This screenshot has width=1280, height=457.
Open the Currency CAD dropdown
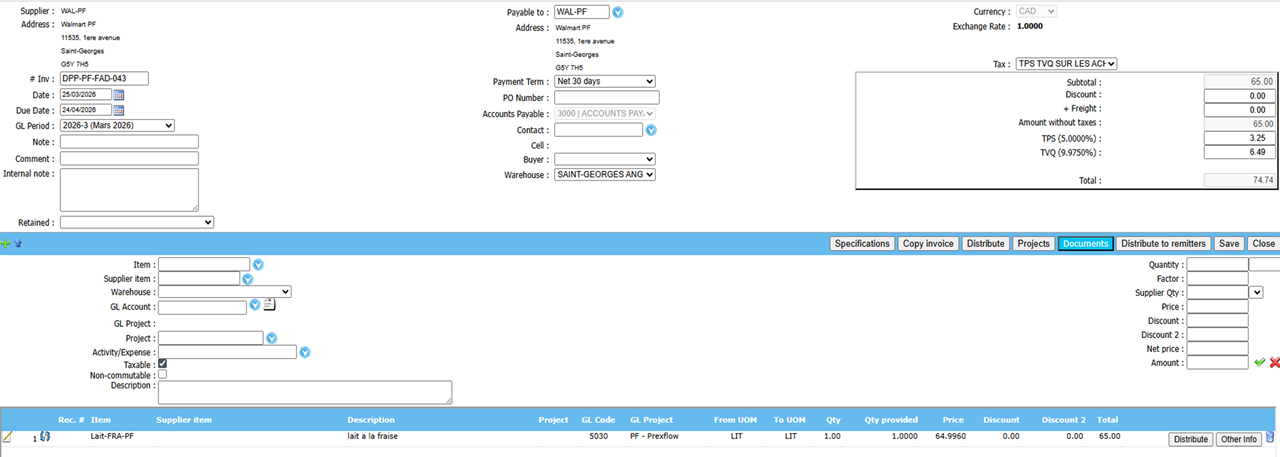[x=1037, y=11]
